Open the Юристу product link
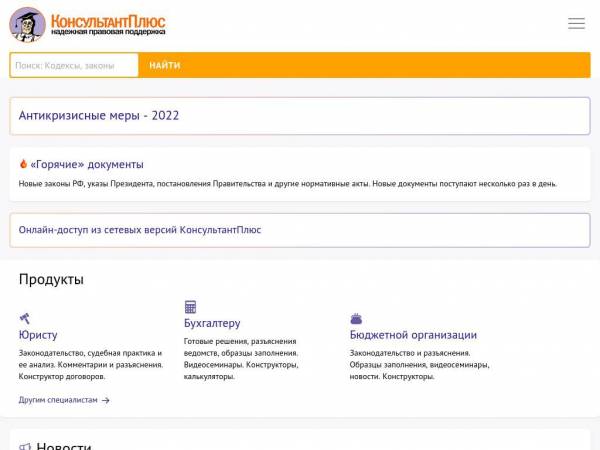 (38, 335)
